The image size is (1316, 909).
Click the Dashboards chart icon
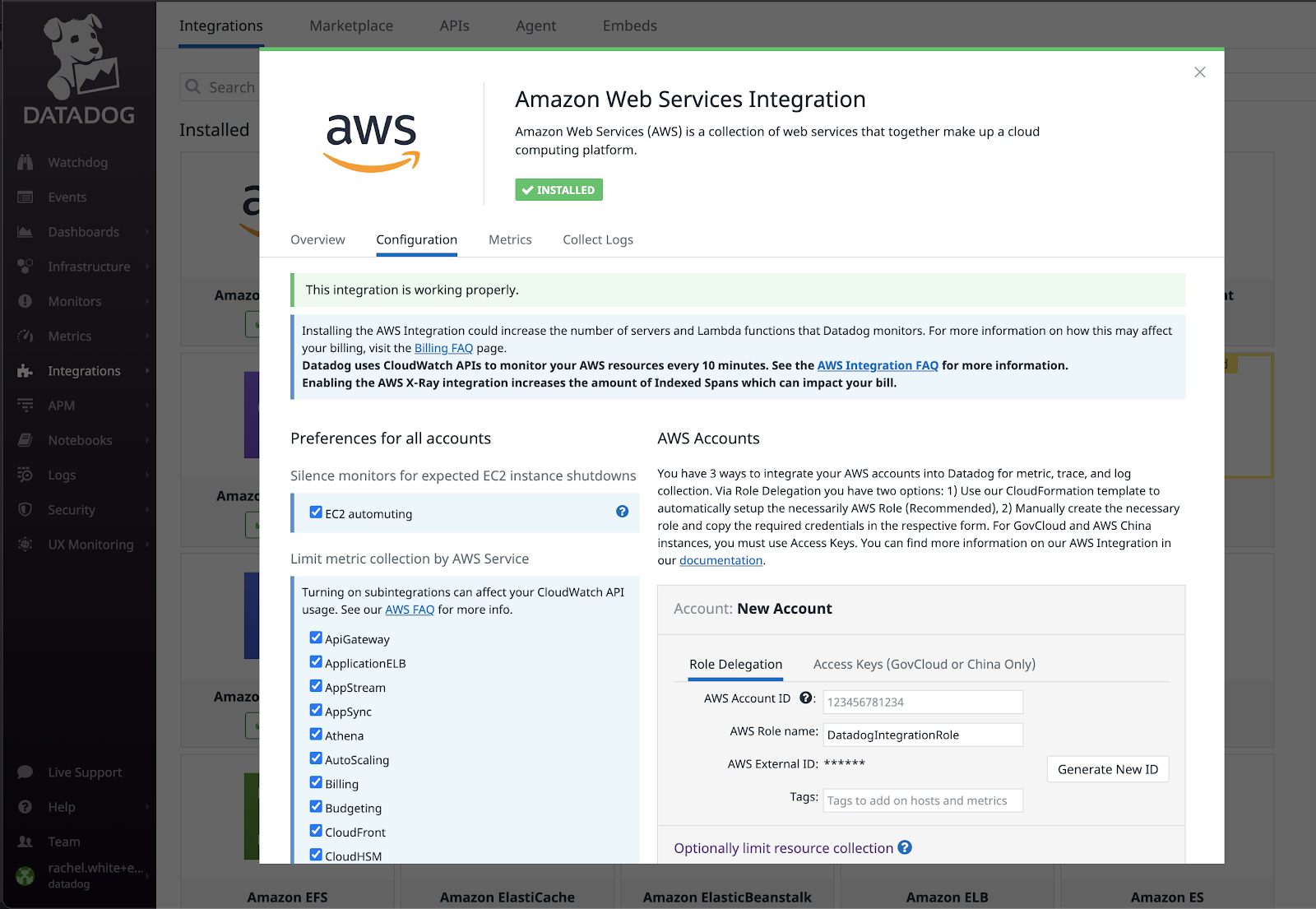pos(25,232)
